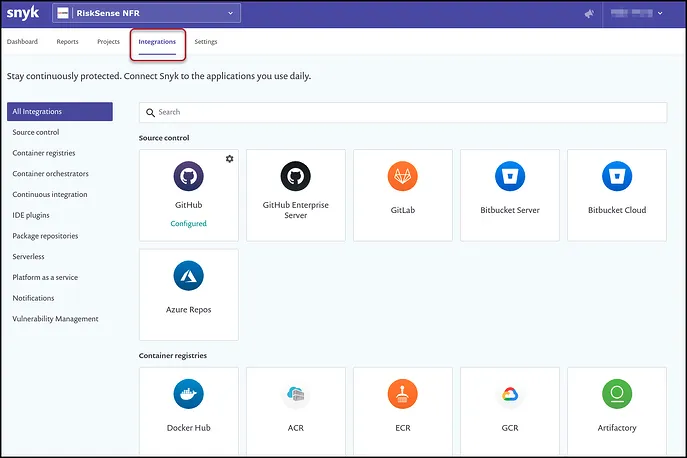Click the Configured status under GitHub

click(x=188, y=224)
